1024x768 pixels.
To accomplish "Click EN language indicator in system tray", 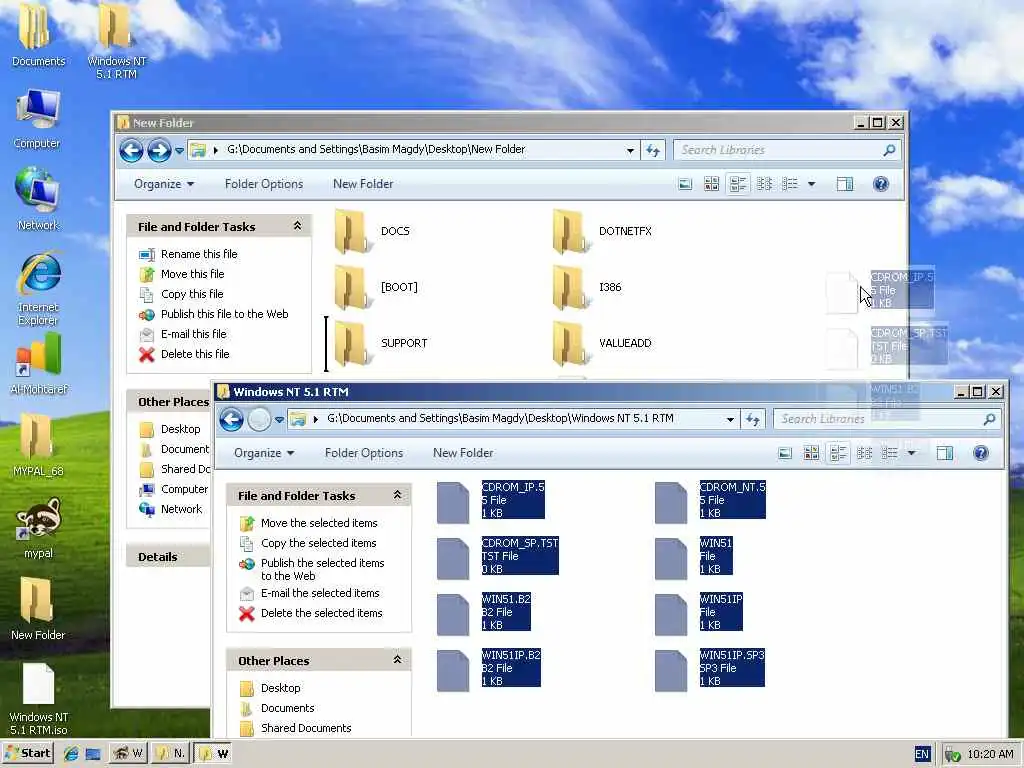I will 921,754.
